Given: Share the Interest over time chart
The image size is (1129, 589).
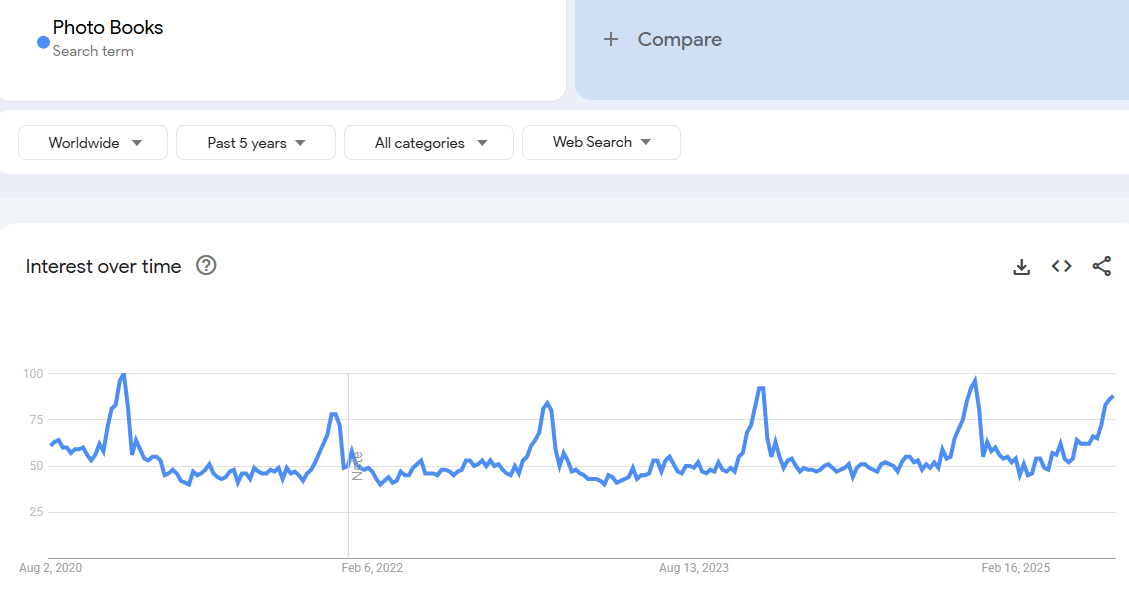Looking at the screenshot, I should coord(1101,266).
